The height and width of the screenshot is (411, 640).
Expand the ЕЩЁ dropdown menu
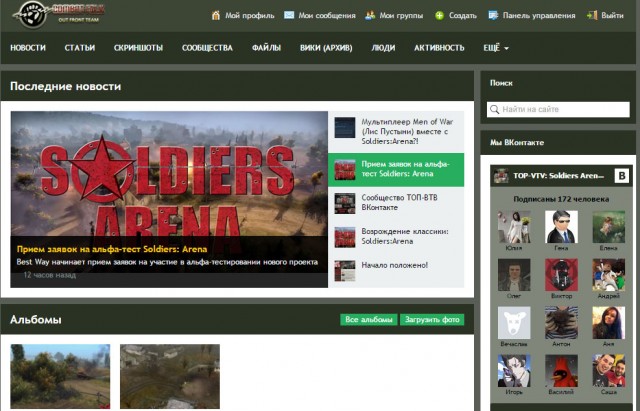click(496, 48)
